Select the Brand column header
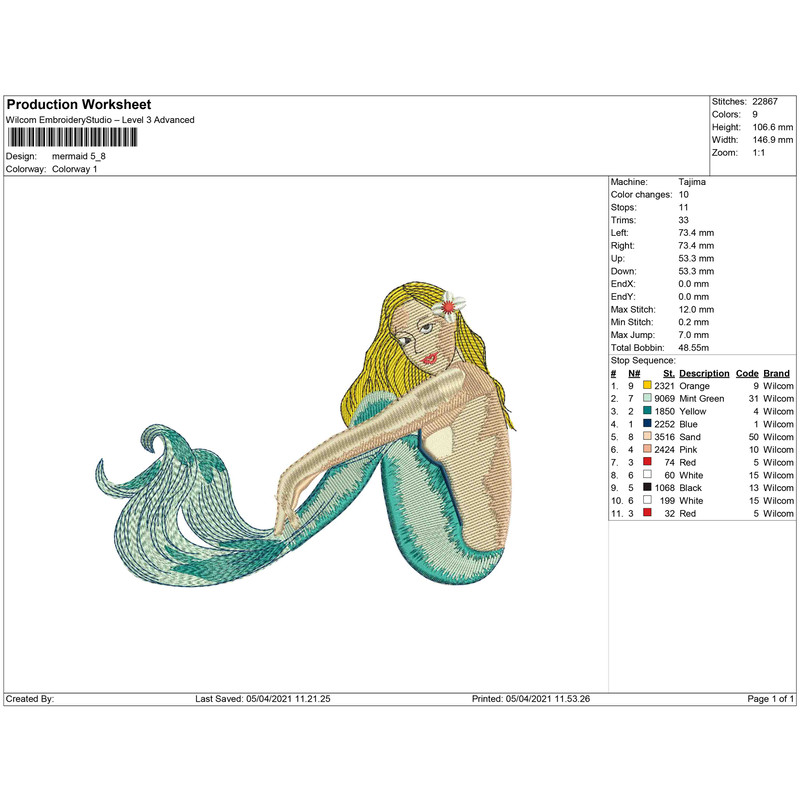Screen dimensions: 800x800 click(776, 373)
